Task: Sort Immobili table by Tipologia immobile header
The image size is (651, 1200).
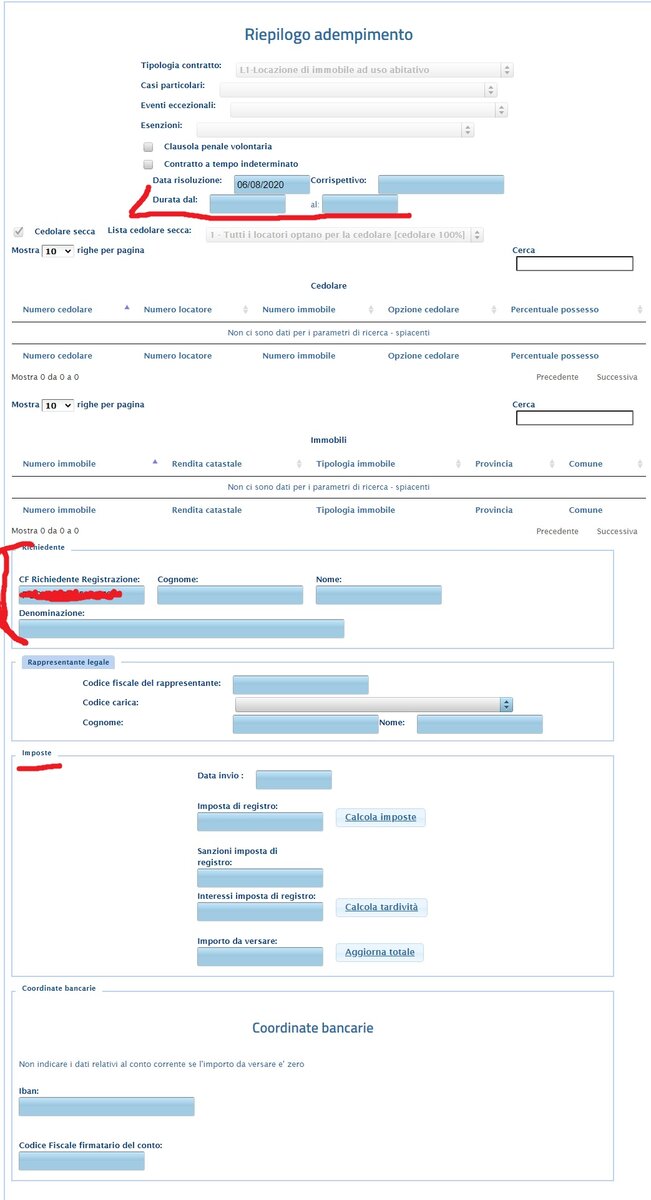Action: [x=355, y=464]
